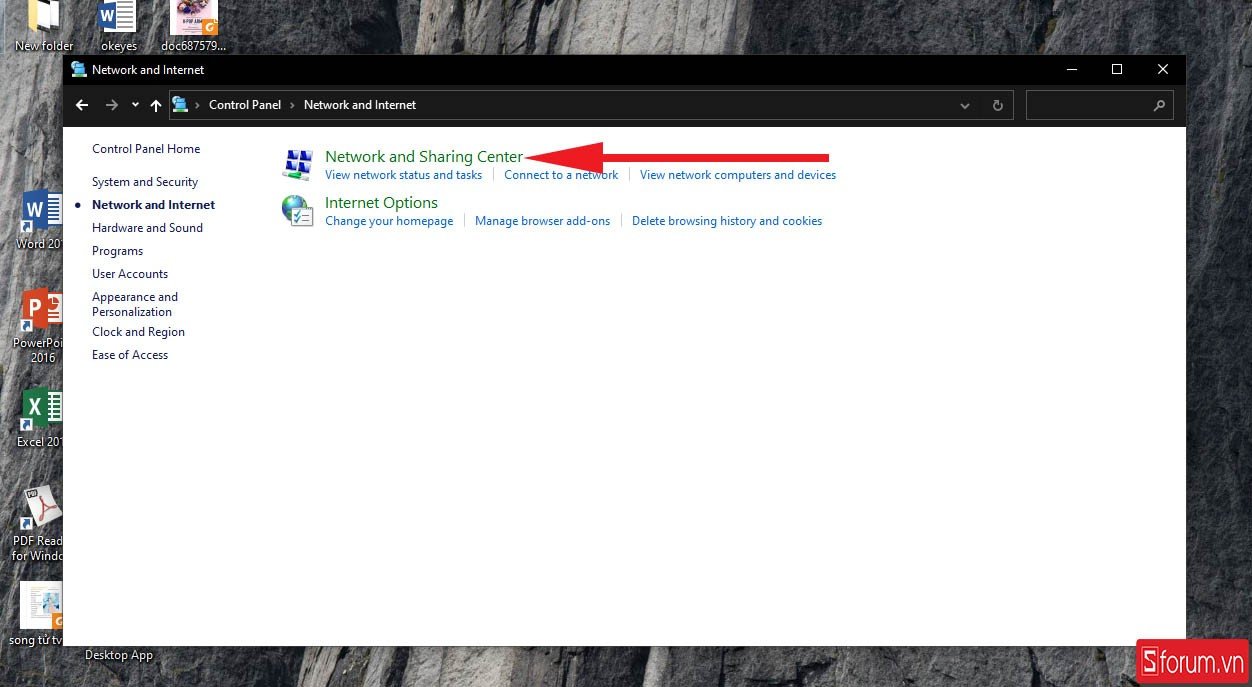Open Delete browsing history and cookies

tap(727, 220)
